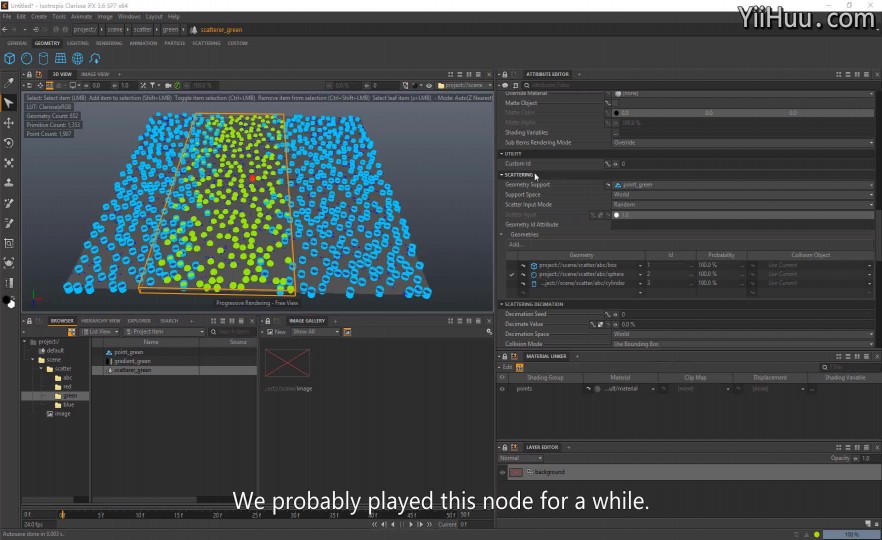
Task: Create a polycylinder from the Geometry shelf
Action: [43, 58]
